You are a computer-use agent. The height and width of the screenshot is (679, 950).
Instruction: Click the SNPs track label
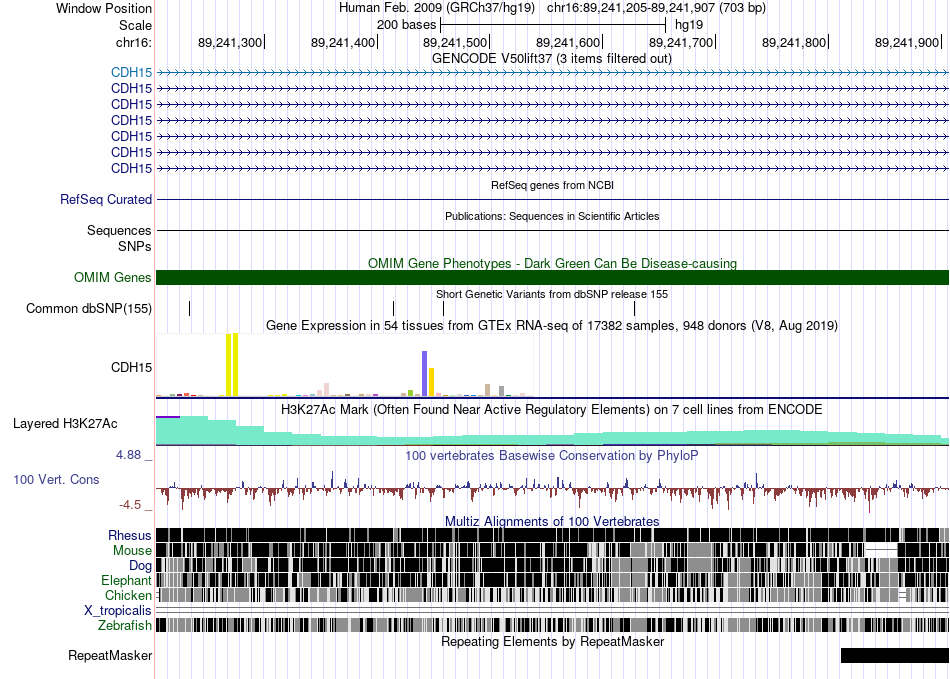135,247
